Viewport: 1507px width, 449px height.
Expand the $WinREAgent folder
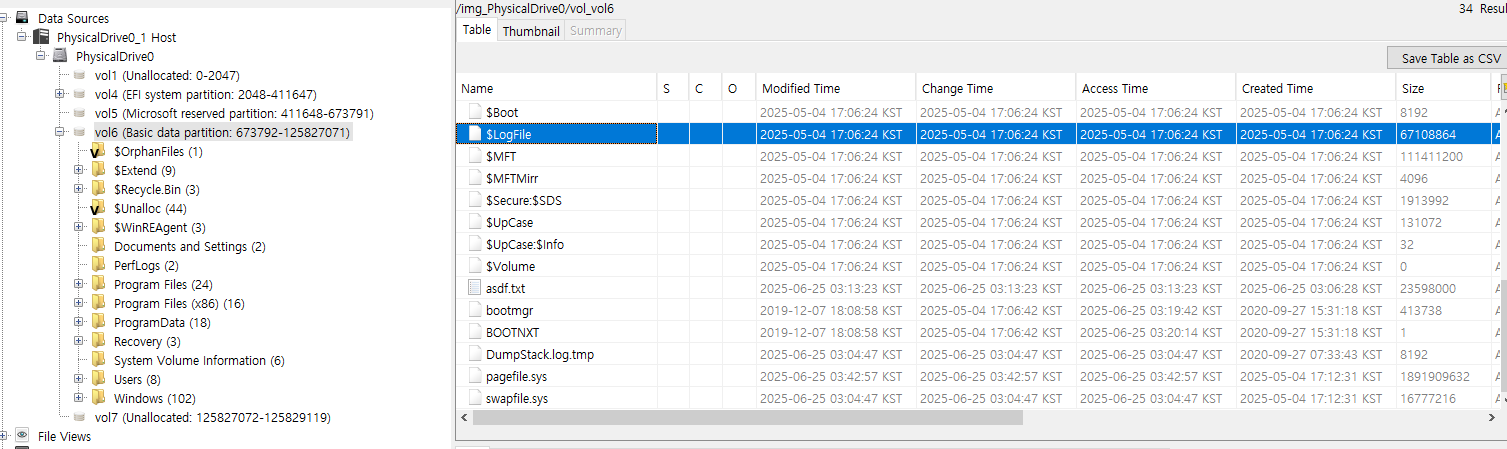79,227
